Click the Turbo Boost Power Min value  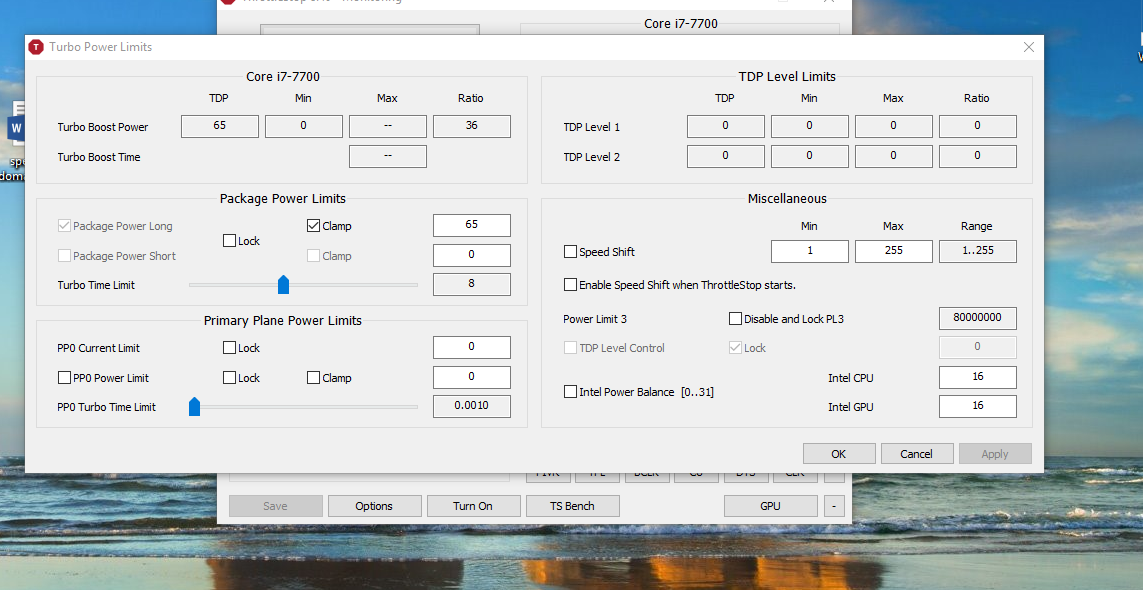303,126
